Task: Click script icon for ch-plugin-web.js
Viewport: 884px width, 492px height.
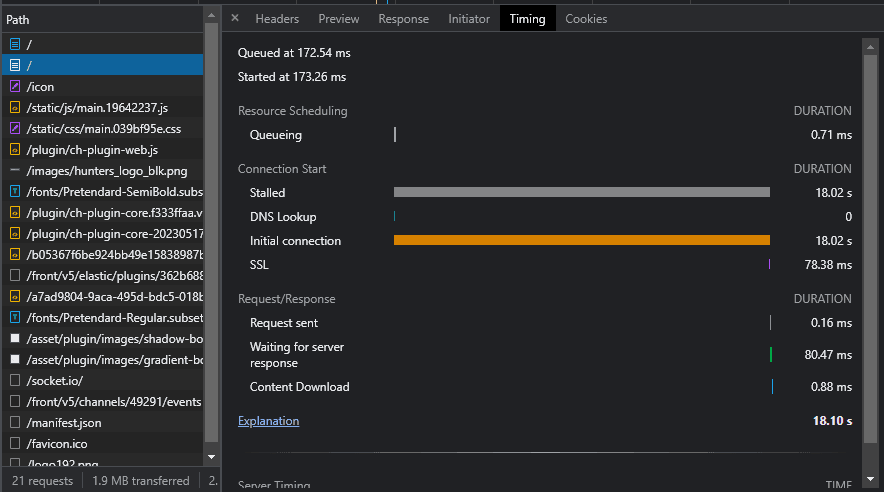Action: click(14, 150)
